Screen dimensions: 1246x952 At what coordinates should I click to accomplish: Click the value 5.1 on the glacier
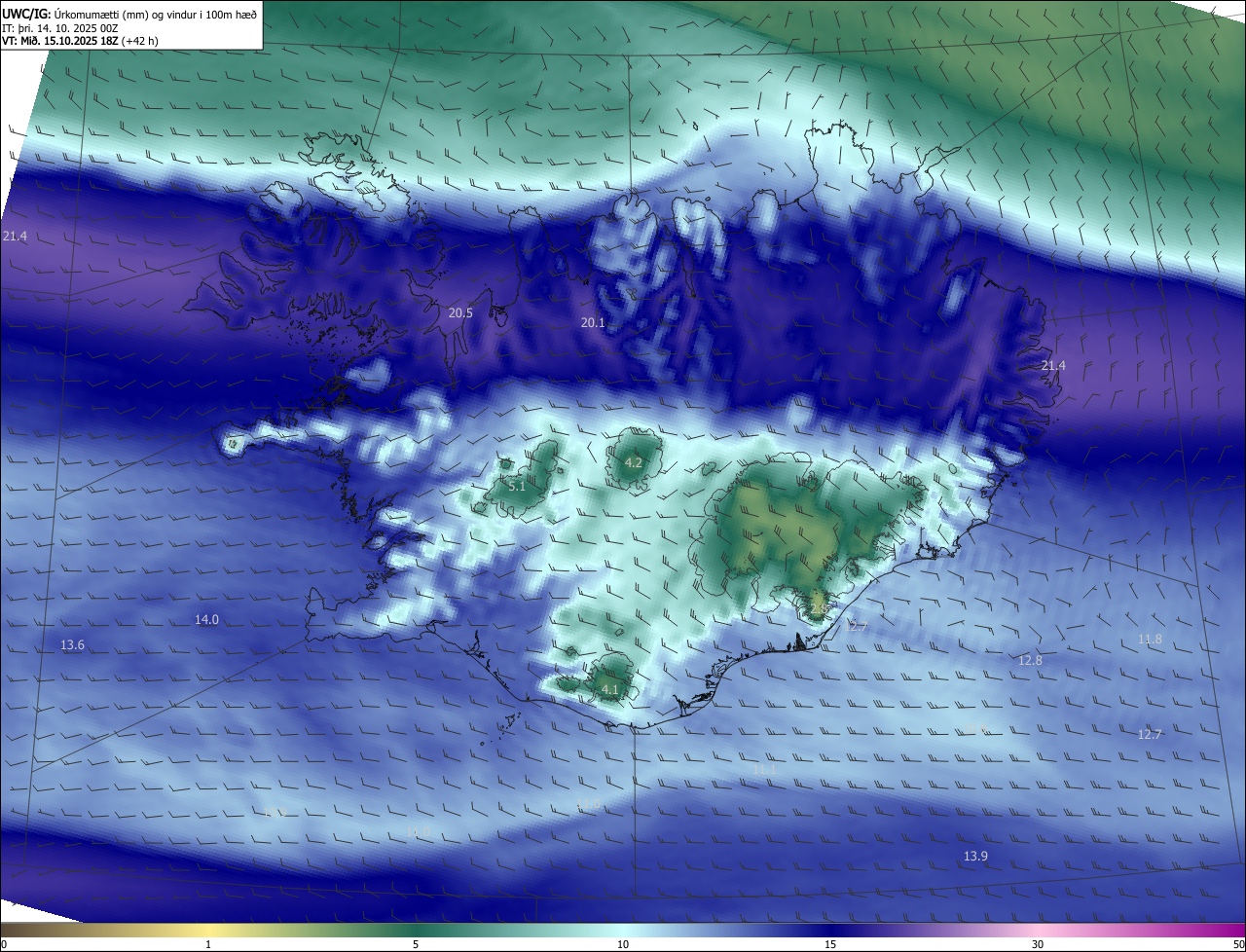[x=517, y=486]
